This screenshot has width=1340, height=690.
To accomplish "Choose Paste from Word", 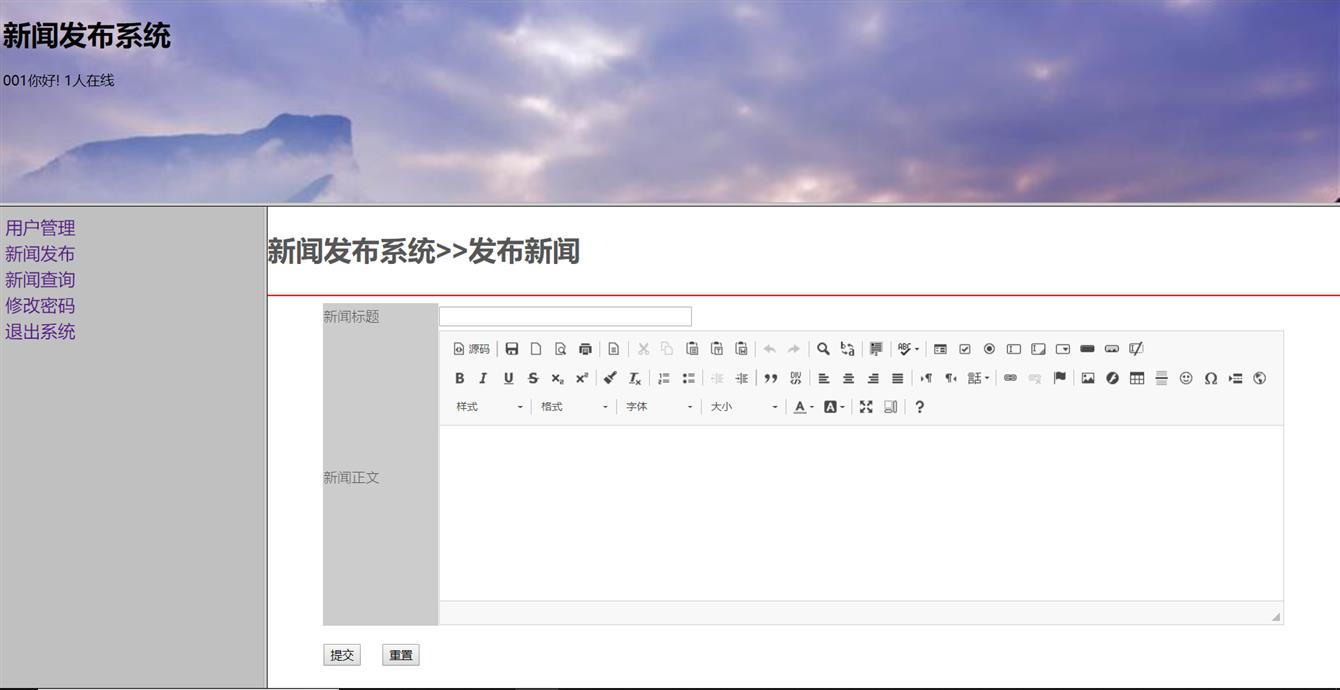I will click(741, 349).
